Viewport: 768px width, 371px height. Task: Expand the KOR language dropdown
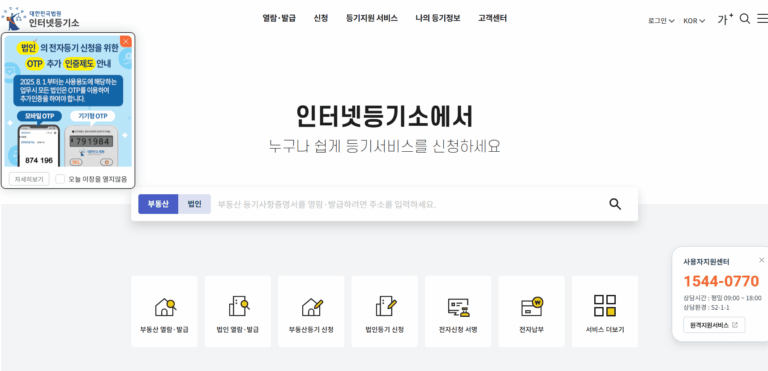coord(694,21)
